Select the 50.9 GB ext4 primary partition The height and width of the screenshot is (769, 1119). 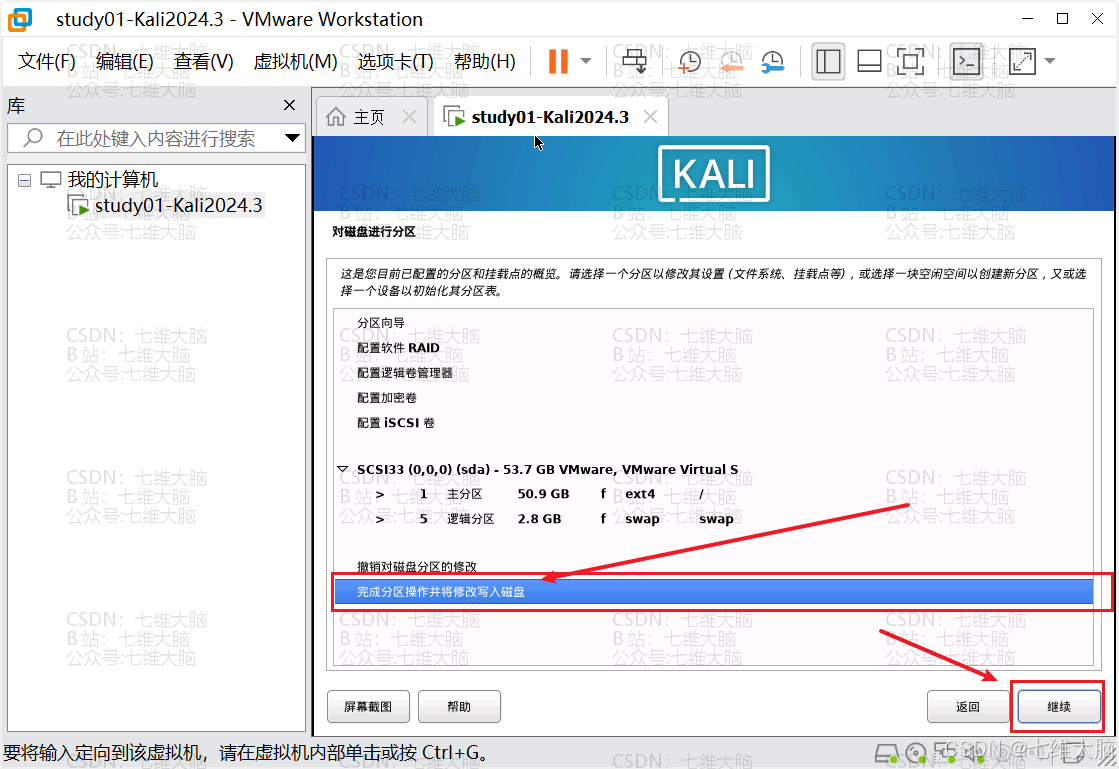coord(713,494)
